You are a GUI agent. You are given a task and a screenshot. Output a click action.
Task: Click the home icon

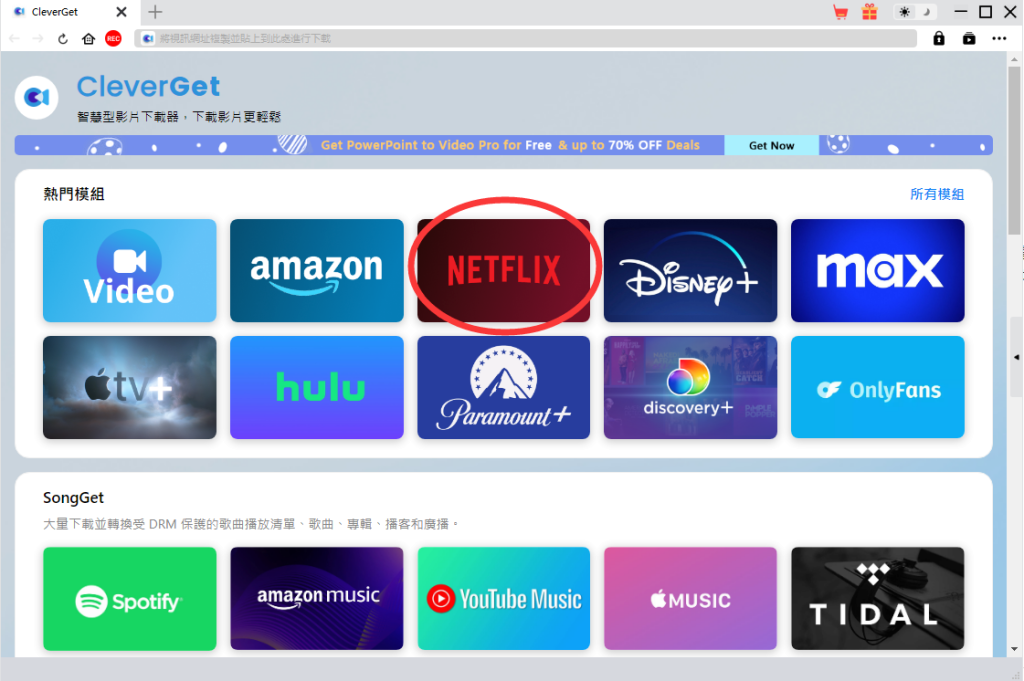[86, 38]
